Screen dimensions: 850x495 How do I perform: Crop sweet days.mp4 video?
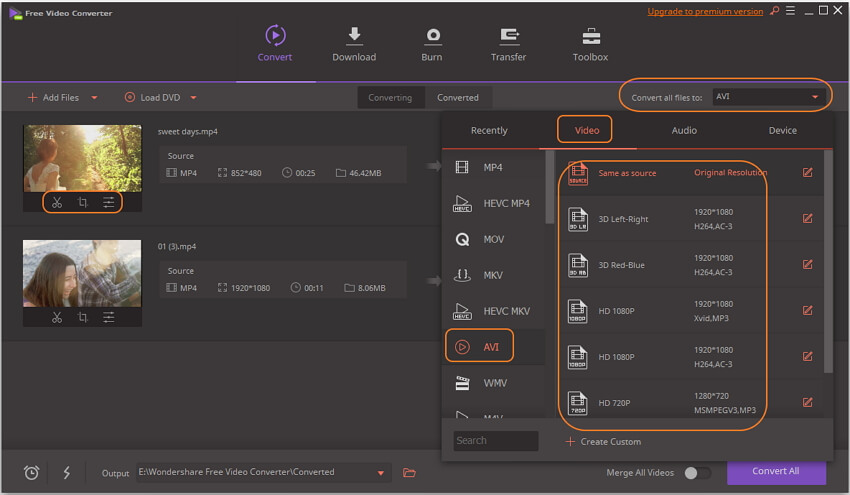click(x=82, y=203)
